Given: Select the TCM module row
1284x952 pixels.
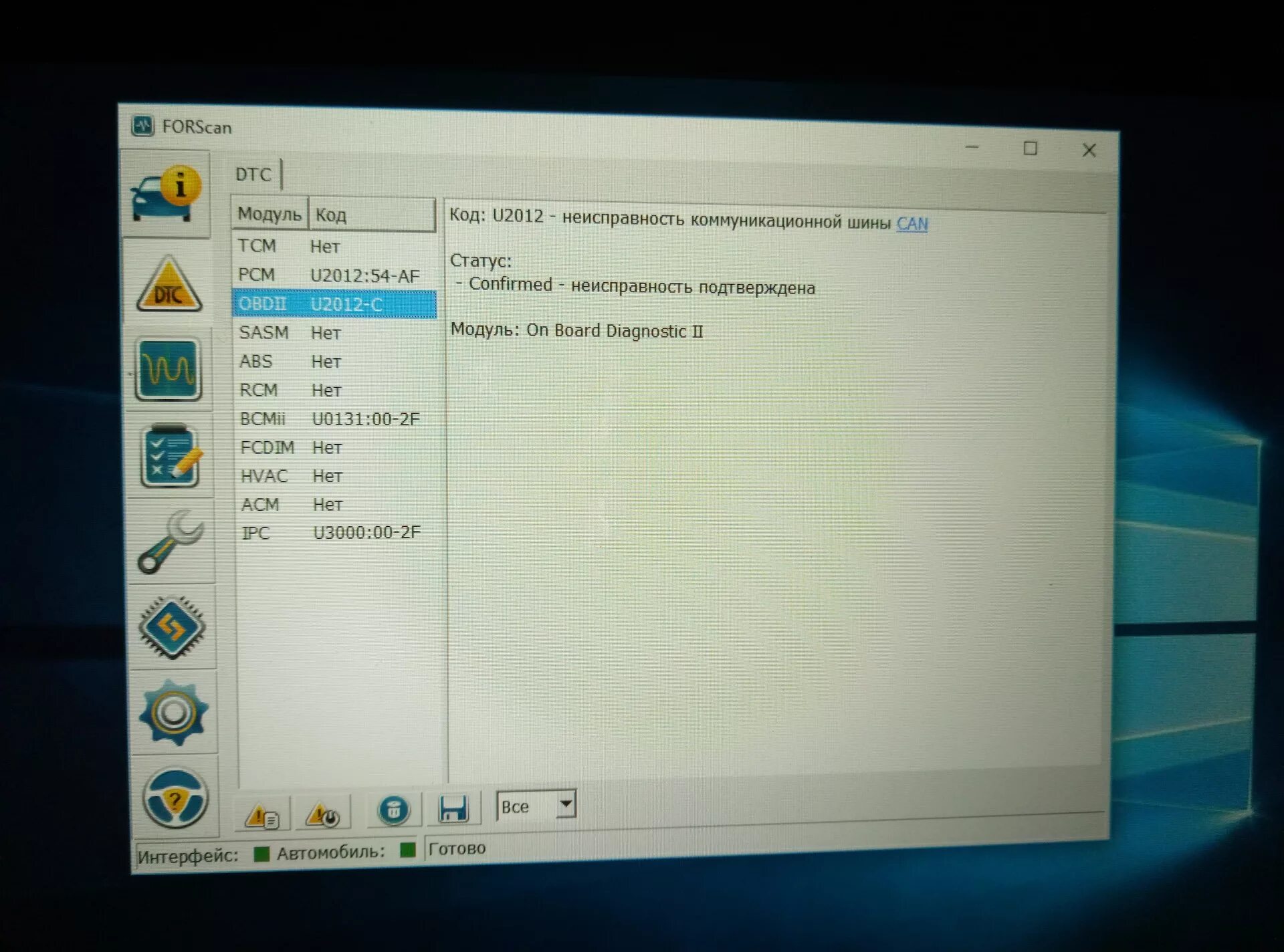Looking at the screenshot, I should [x=334, y=246].
